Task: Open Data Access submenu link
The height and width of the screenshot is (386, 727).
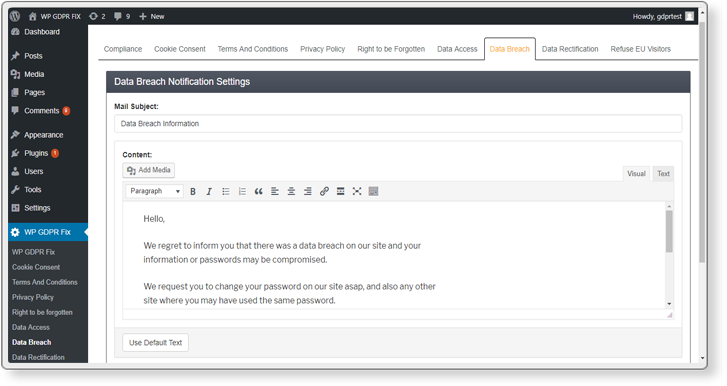Action: pos(31,328)
